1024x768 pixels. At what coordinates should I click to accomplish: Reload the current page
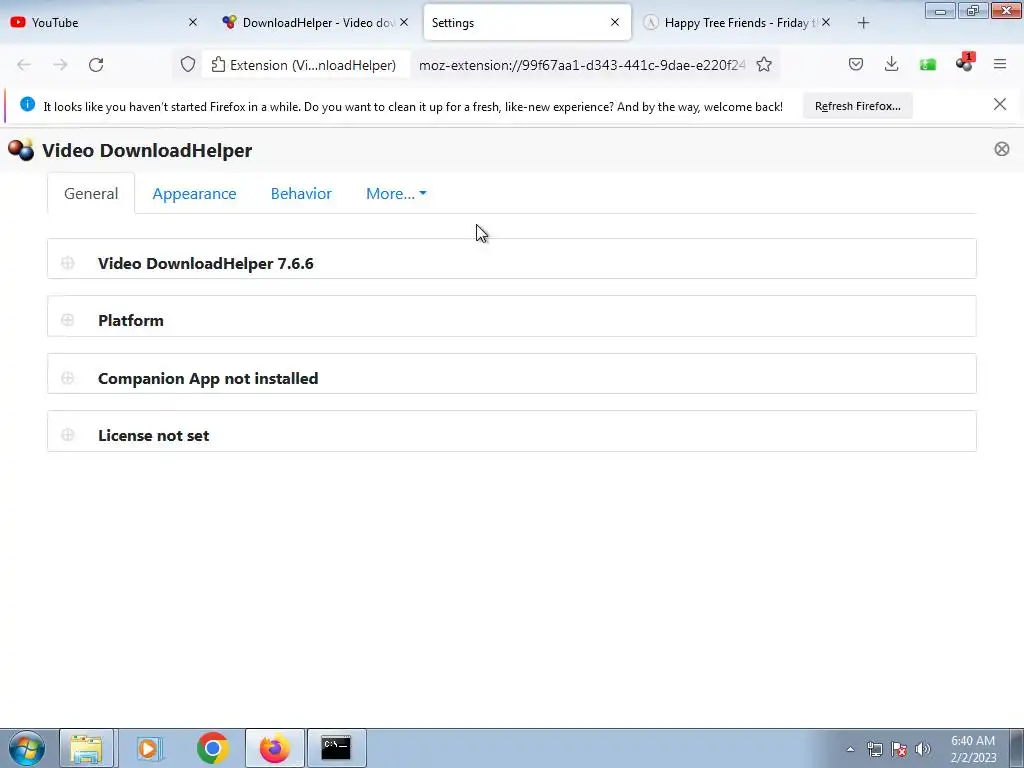point(96,65)
